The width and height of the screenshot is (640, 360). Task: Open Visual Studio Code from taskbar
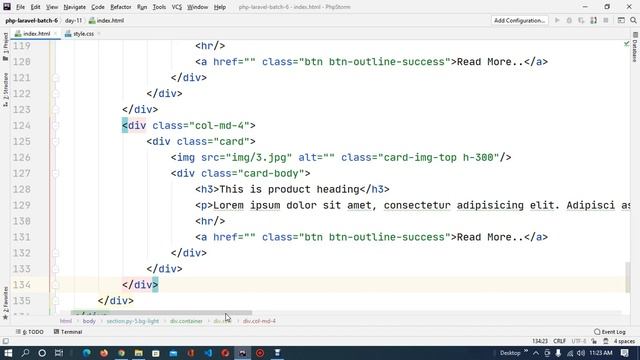pos(208,353)
